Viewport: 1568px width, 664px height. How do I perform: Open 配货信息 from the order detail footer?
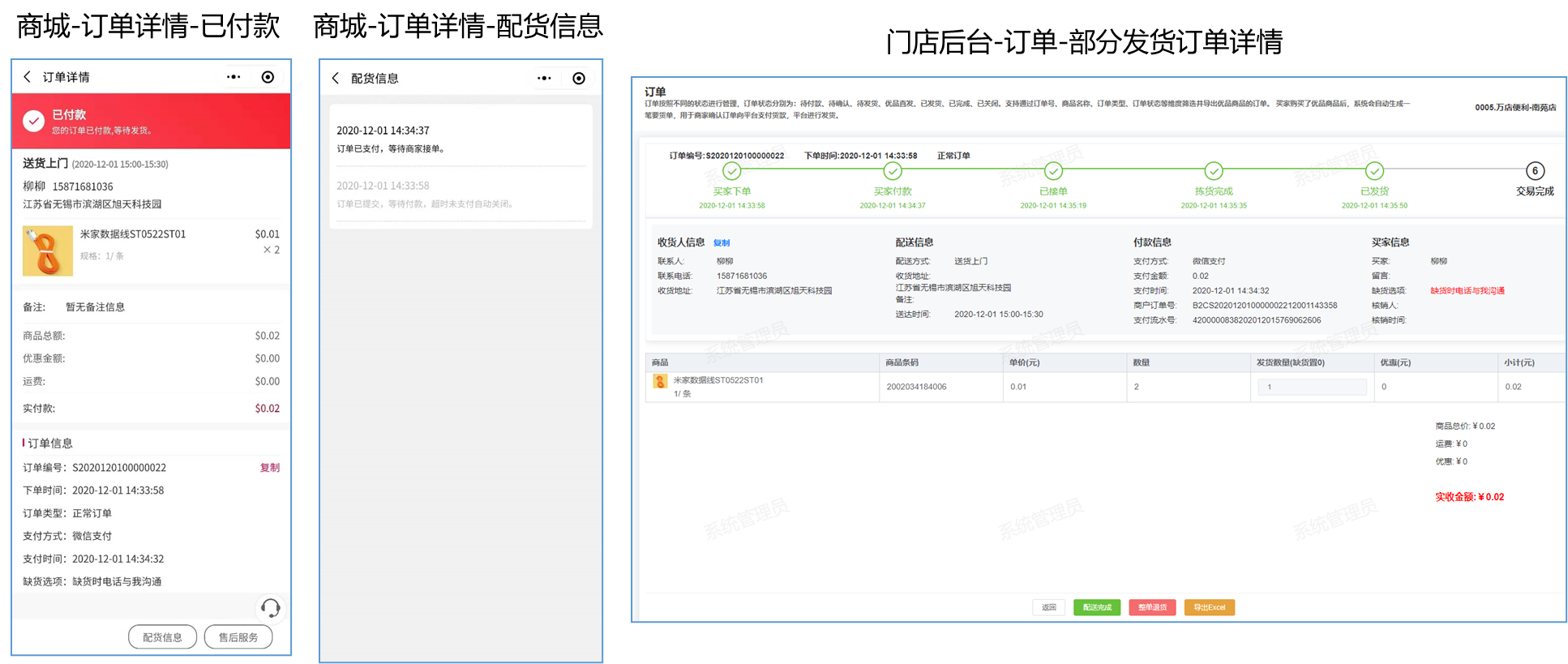162,637
